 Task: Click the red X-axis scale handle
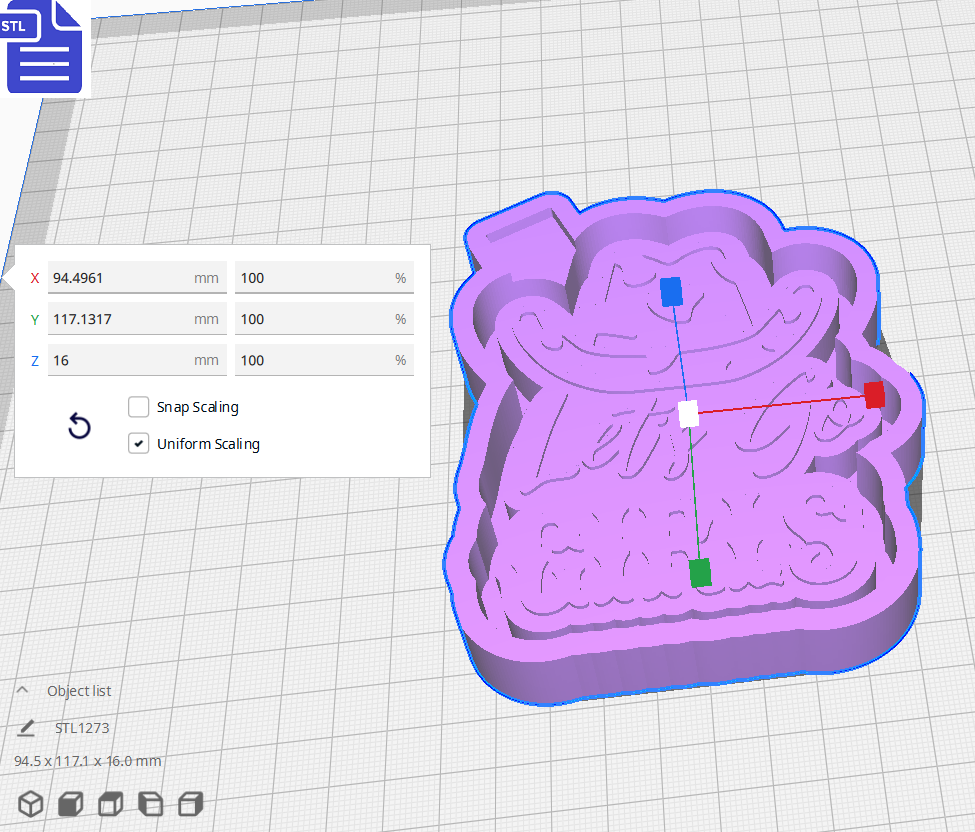[x=875, y=396]
